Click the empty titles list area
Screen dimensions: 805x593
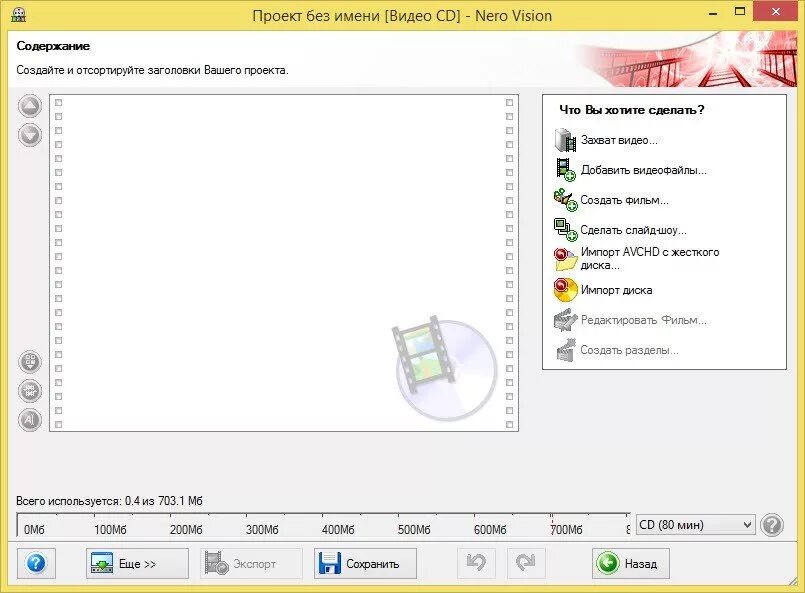283,263
